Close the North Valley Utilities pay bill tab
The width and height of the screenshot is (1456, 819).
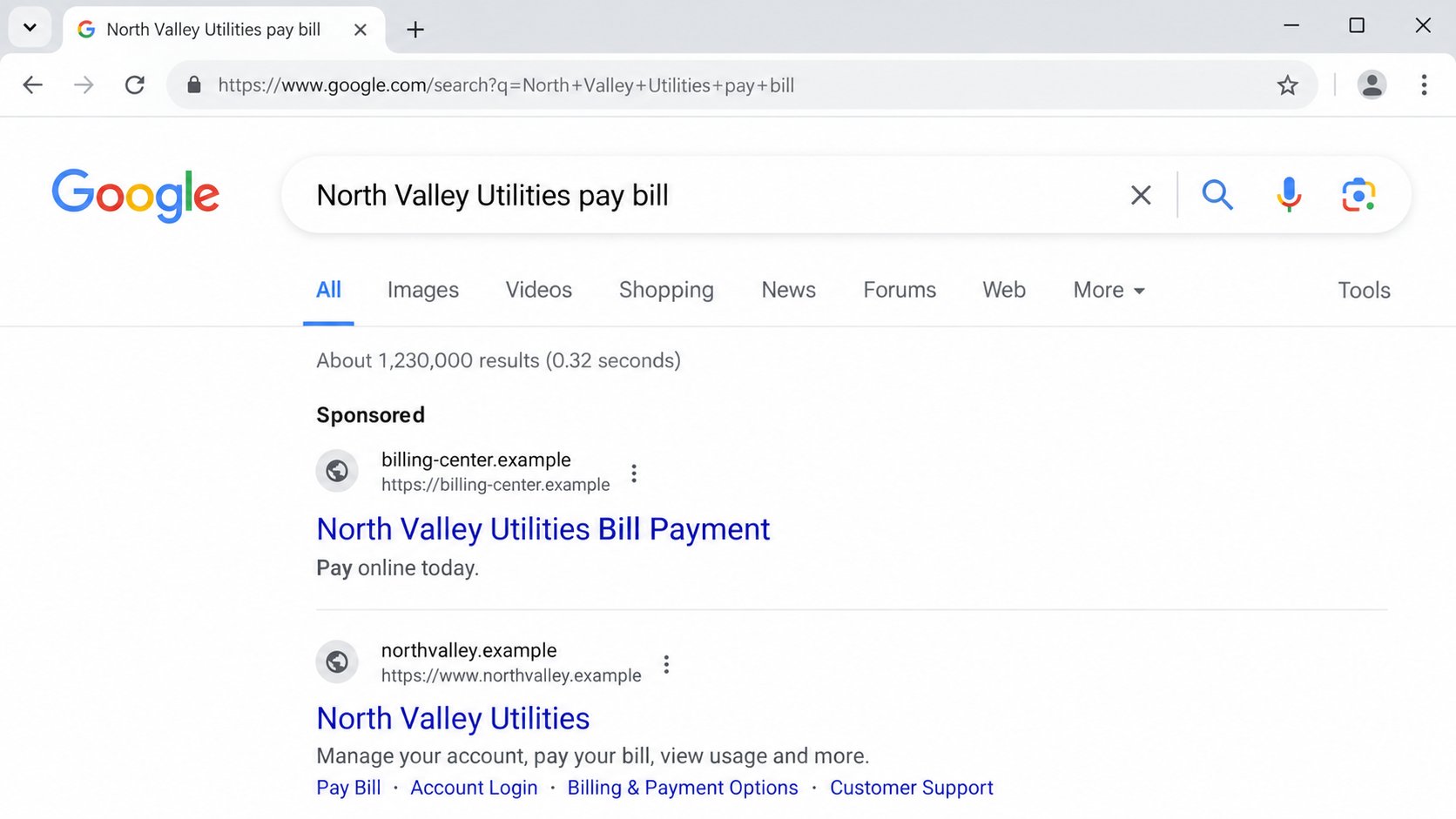tap(360, 30)
